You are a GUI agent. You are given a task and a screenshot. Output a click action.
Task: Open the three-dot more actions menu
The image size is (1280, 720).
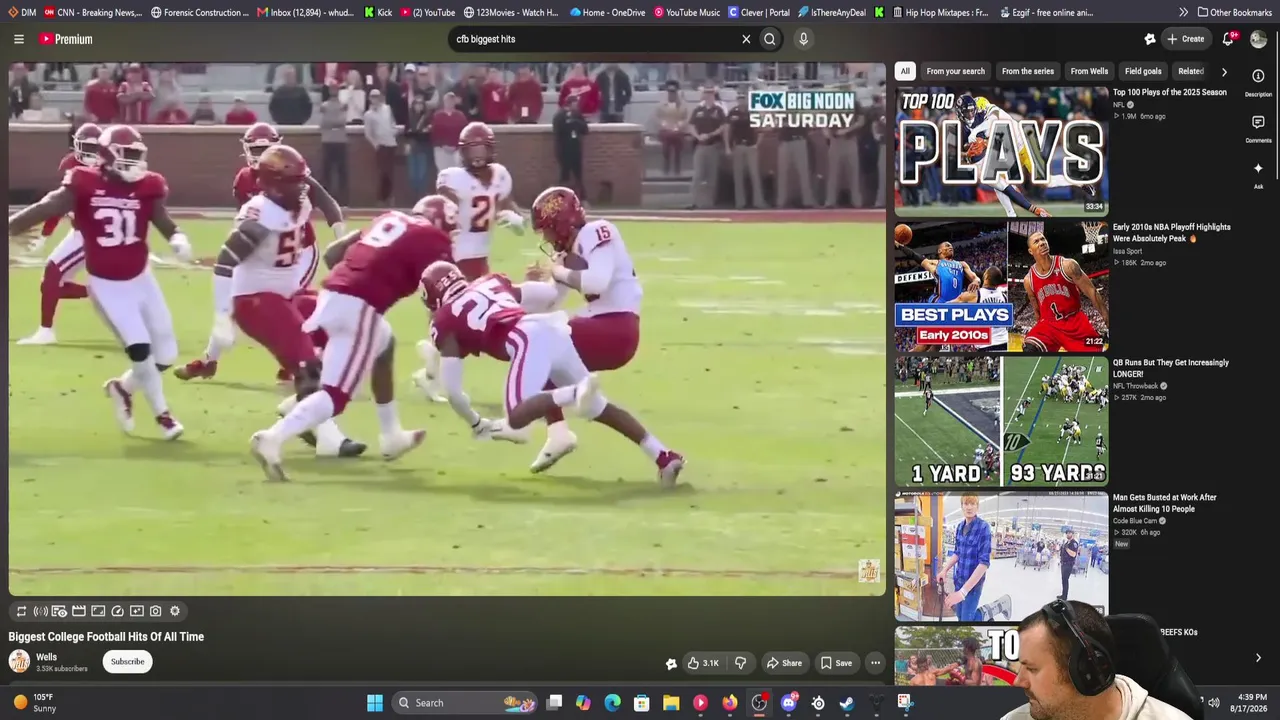tap(875, 663)
